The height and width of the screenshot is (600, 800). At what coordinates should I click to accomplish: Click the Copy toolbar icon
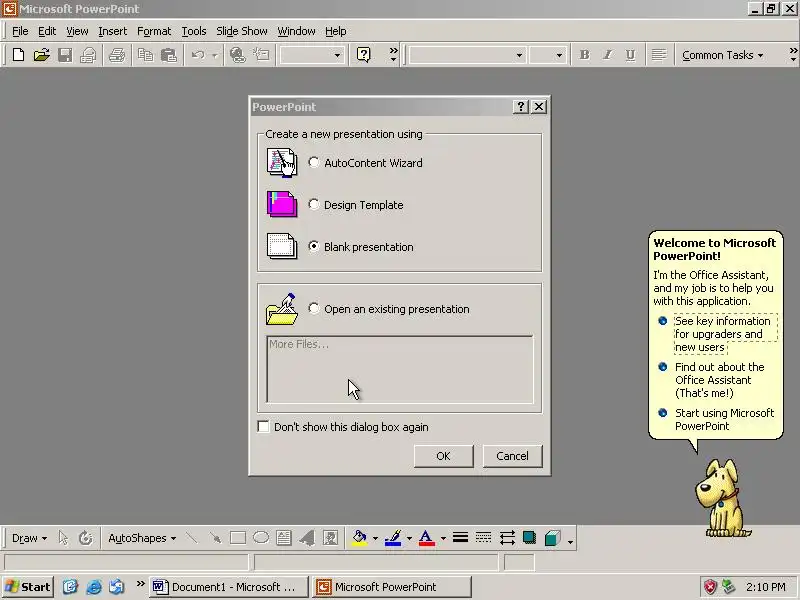(146, 55)
